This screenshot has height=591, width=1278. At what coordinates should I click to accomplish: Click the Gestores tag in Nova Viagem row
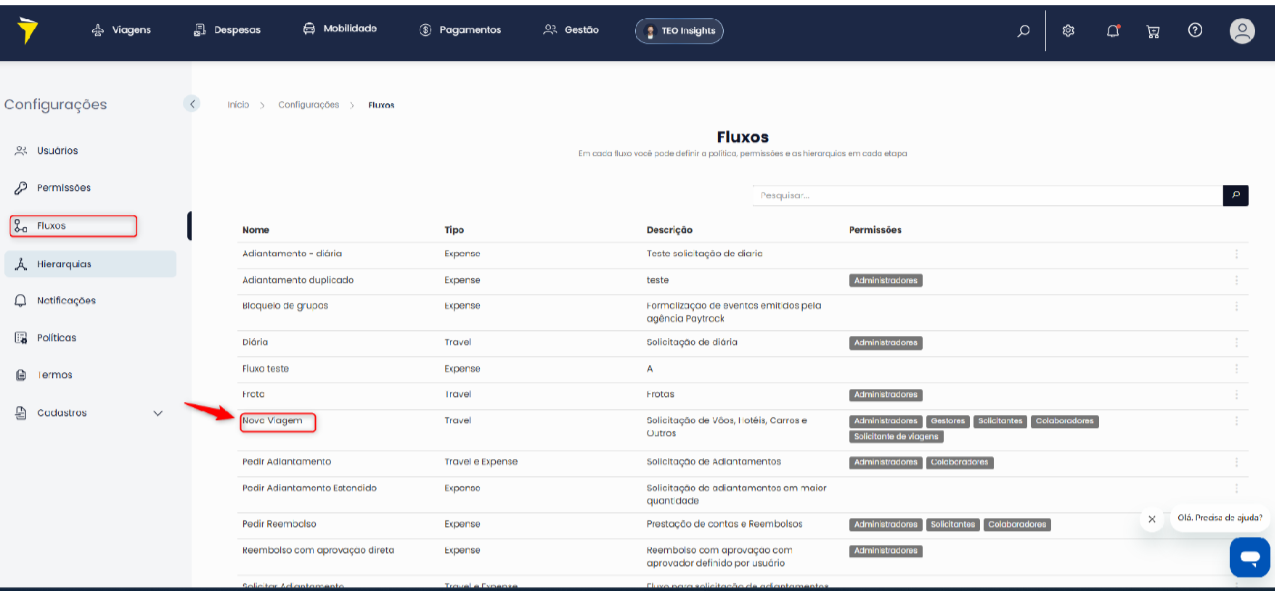pos(947,421)
